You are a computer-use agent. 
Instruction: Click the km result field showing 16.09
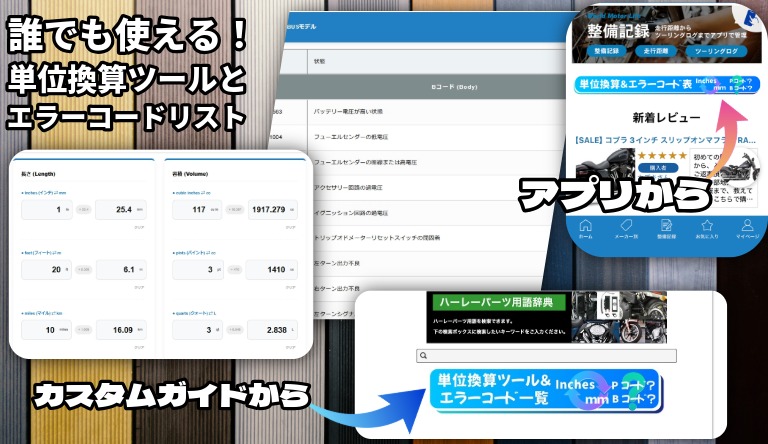tap(121, 330)
